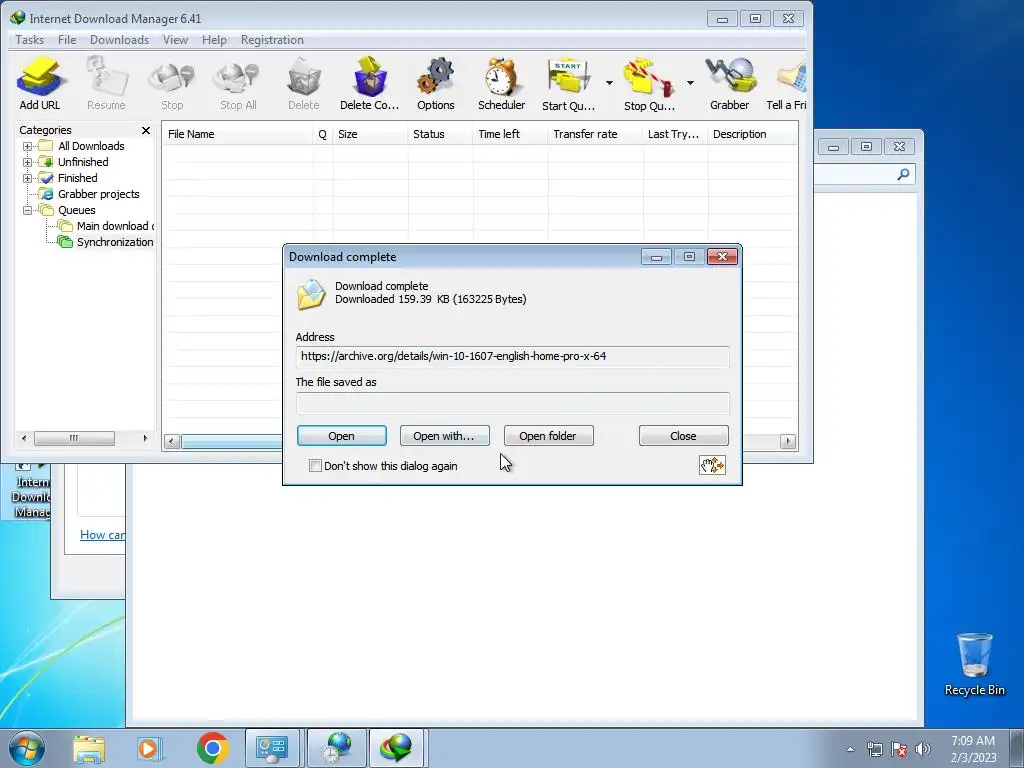This screenshot has width=1024, height=768.
Task: Sort by the File Name column header
Action: tap(238, 134)
